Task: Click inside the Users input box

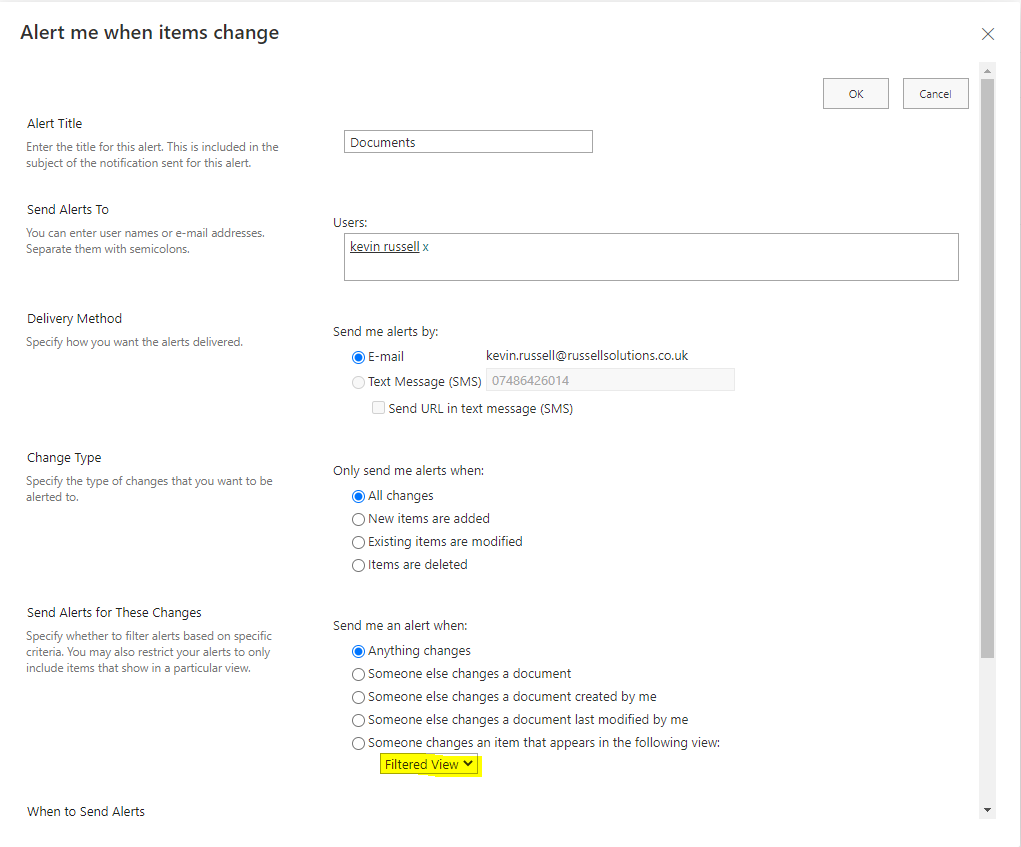Action: [x=651, y=257]
